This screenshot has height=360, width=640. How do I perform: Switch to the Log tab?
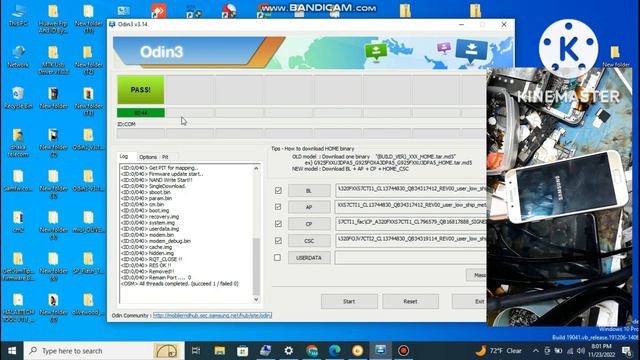124,156
